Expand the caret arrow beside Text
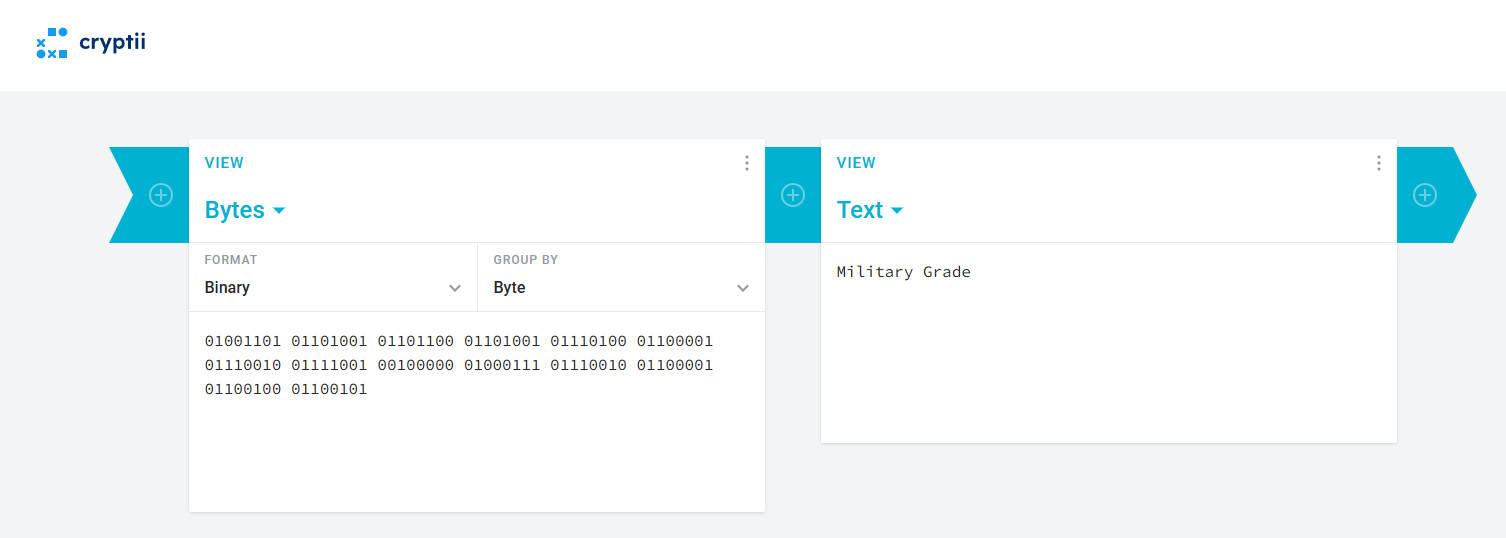Viewport: 1506px width, 538px height. point(897,211)
